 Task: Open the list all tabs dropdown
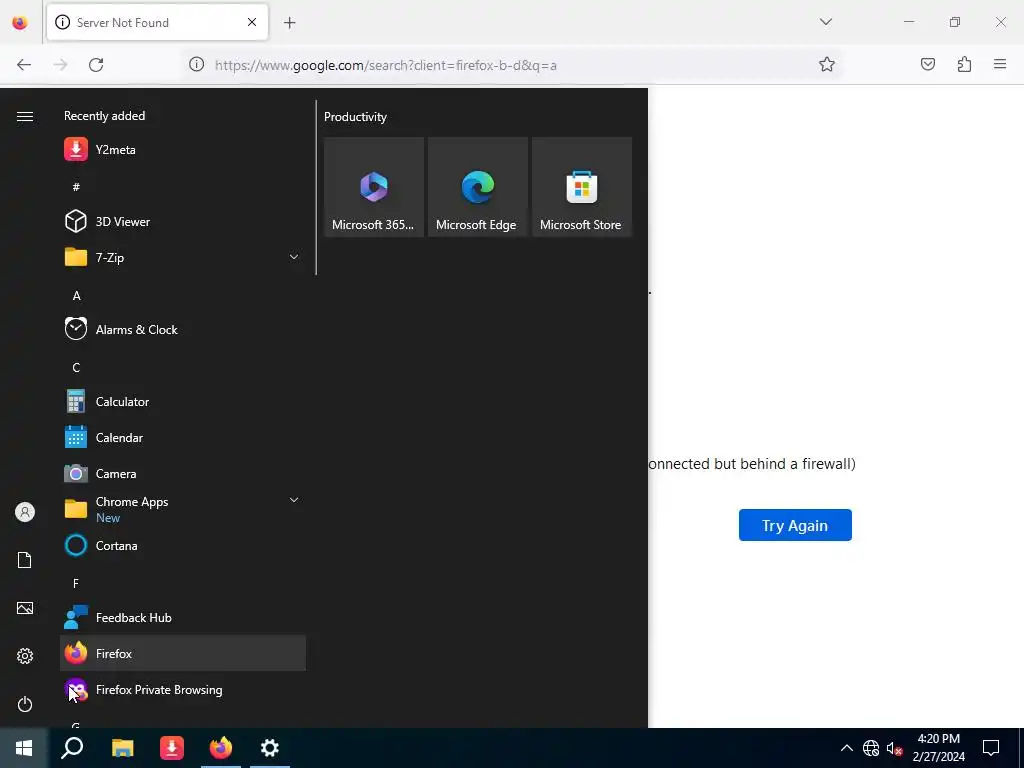pos(825,22)
